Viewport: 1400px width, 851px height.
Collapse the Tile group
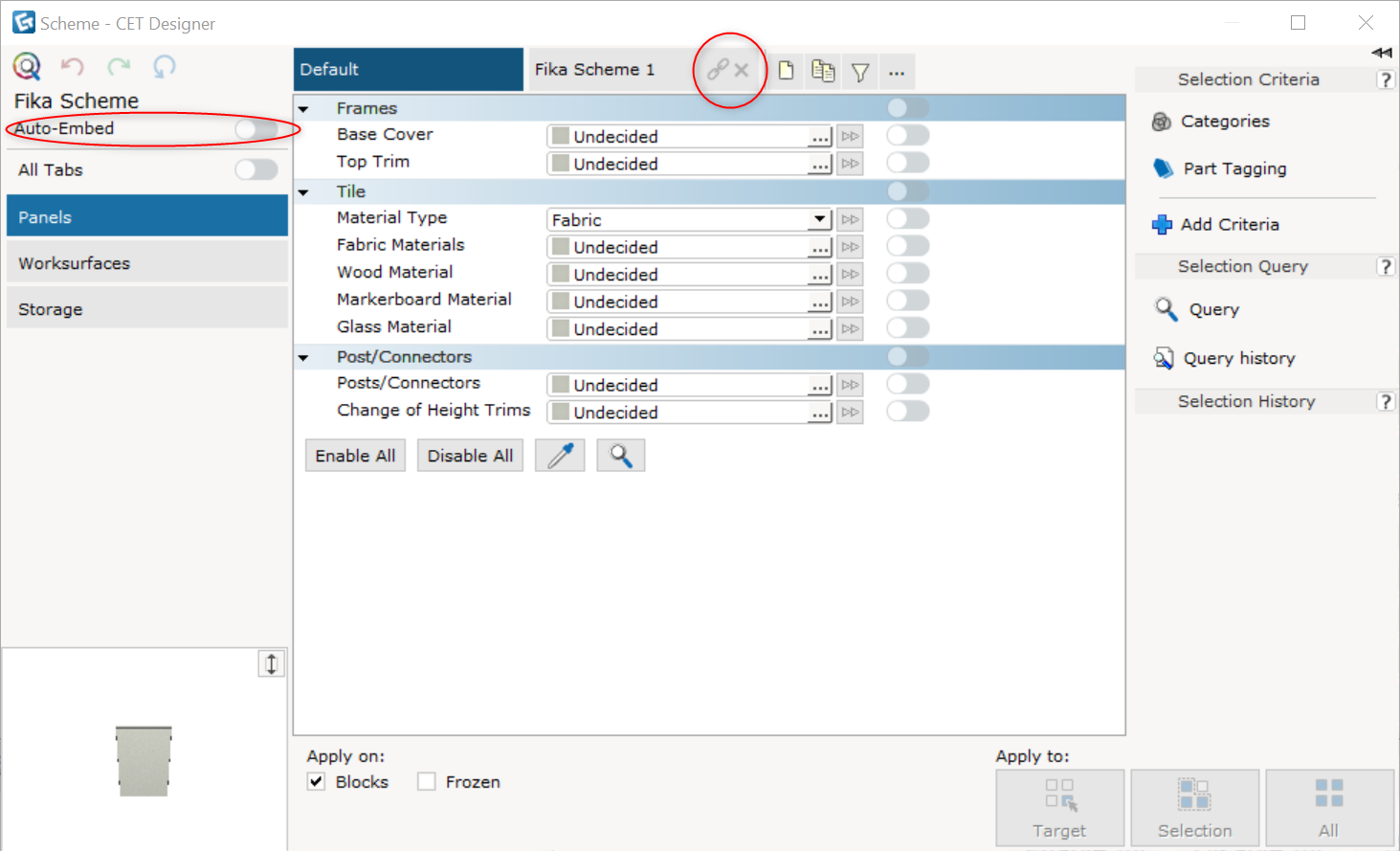coord(303,192)
